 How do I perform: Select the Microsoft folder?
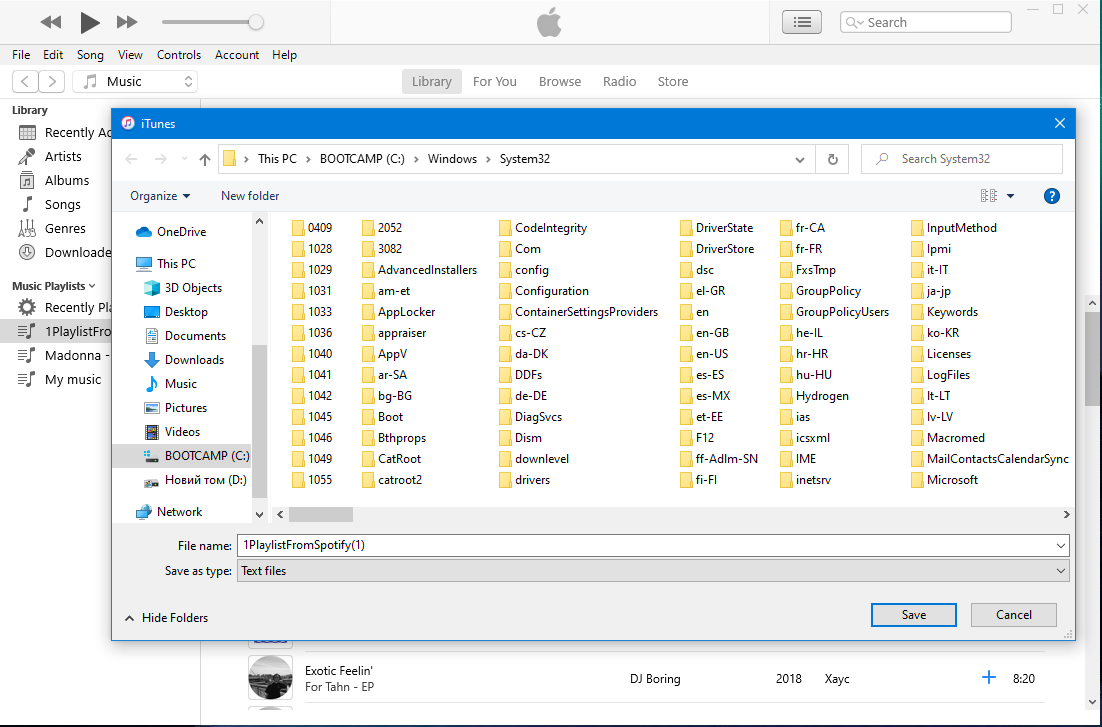tap(945, 480)
